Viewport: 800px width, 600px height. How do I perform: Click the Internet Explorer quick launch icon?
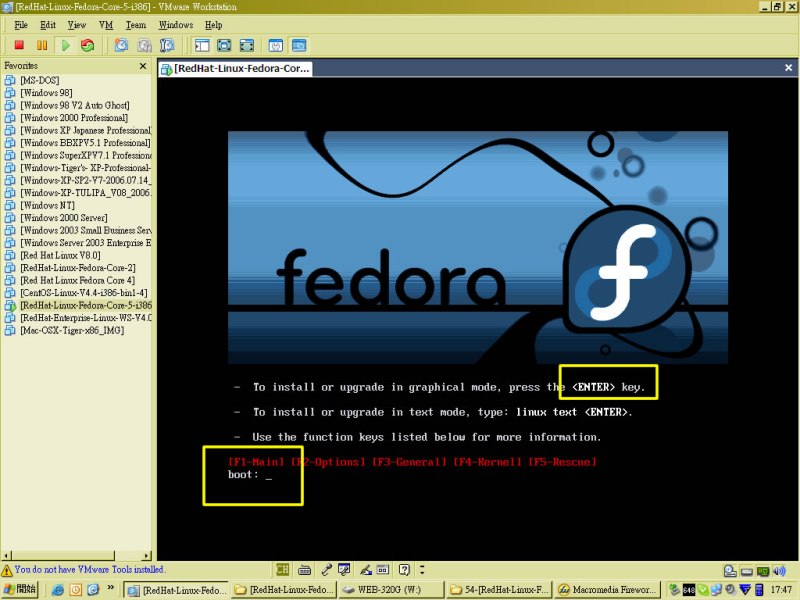tap(58, 590)
